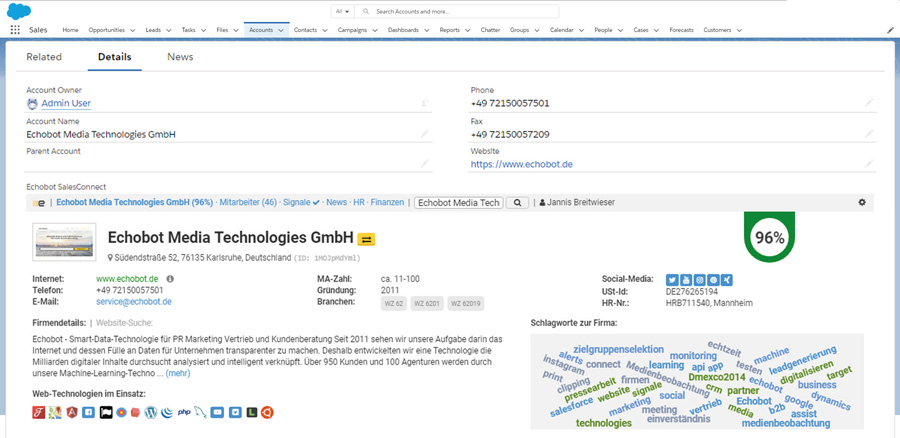Click the WordPress technology icon

[x=150, y=412]
